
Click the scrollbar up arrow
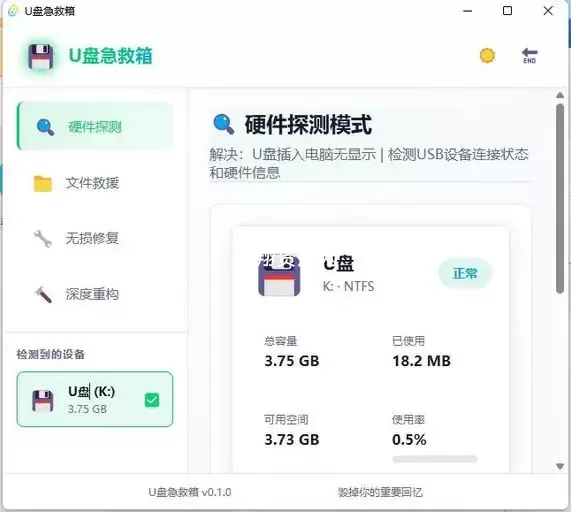coord(560,95)
